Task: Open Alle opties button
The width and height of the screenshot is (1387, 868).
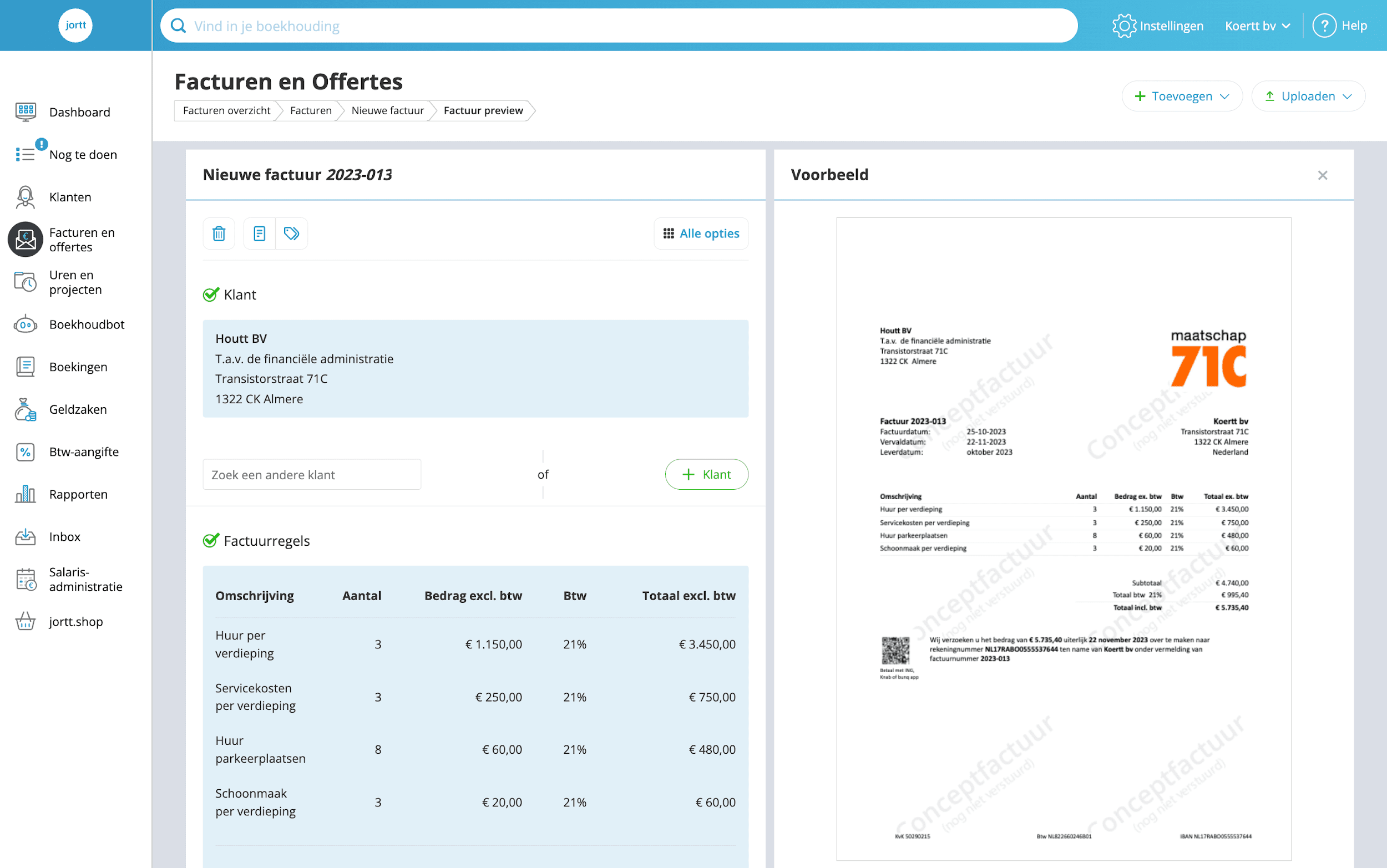Action: (x=701, y=234)
